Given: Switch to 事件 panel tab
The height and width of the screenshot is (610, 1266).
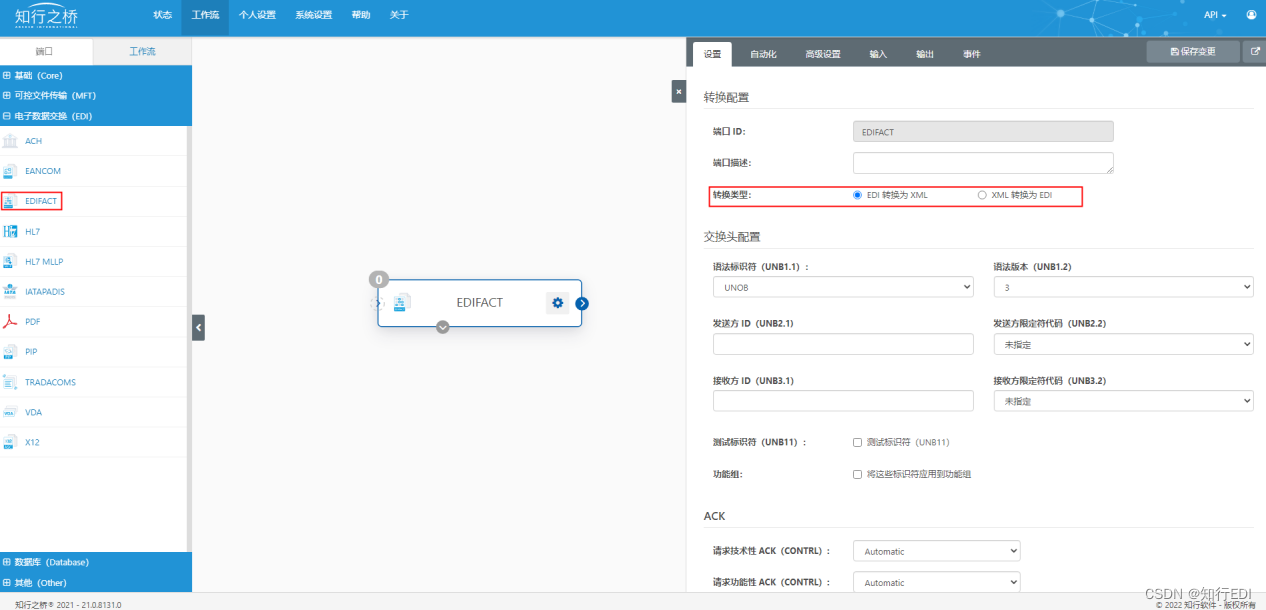Looking at the screenshot, I should [972, 54].
